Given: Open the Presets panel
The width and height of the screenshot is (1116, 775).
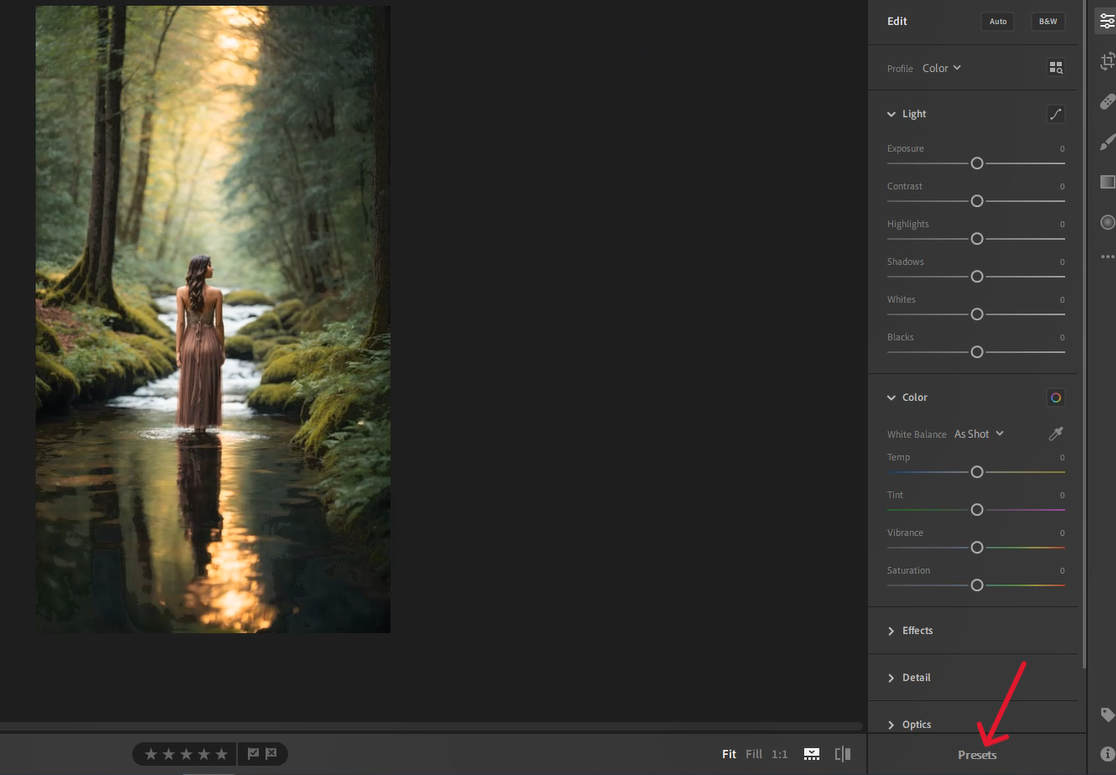Looking at the screenshot, I should [977, 755].
